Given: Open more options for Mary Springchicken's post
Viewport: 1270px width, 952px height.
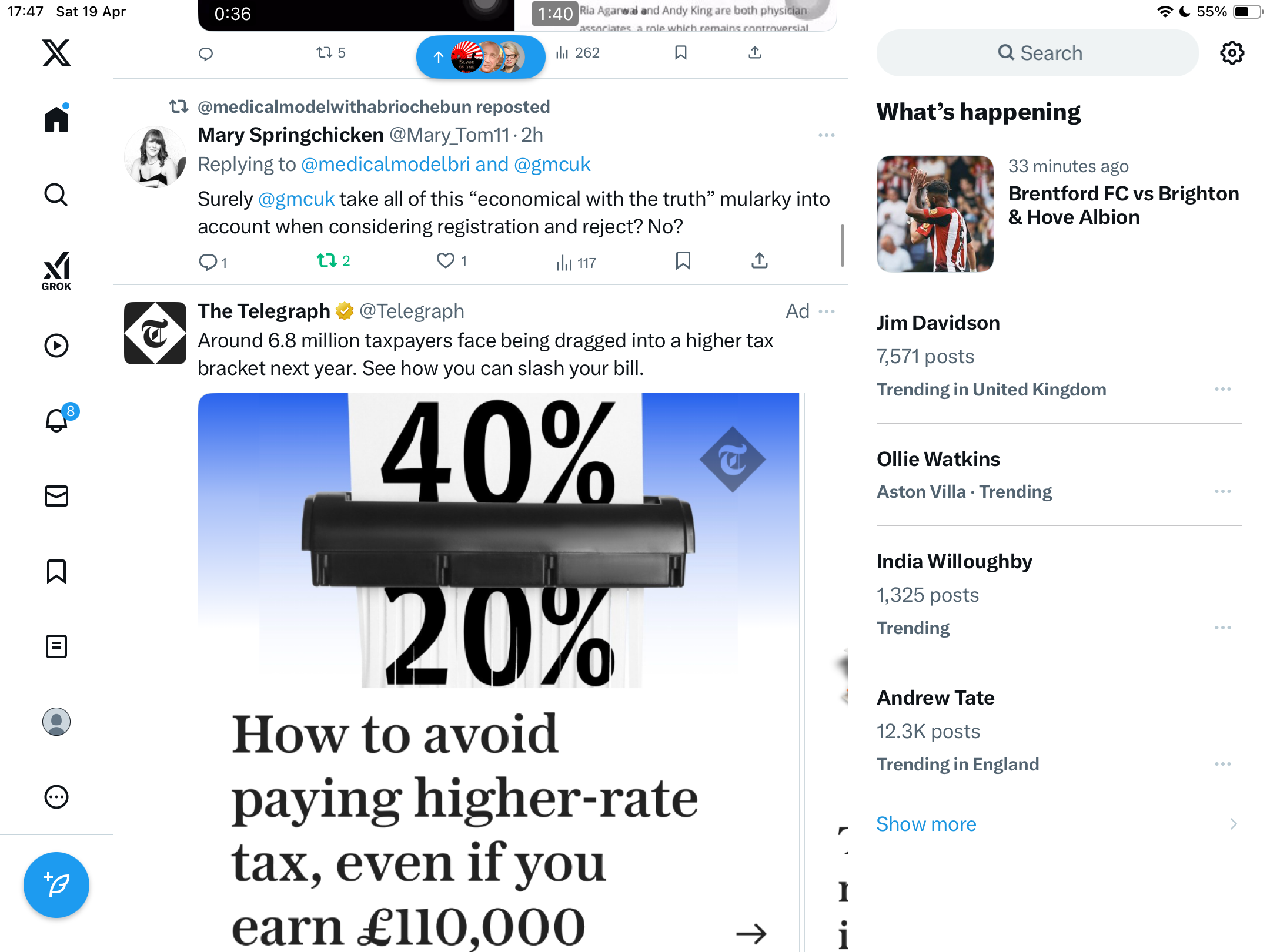Looking at the screenshot, I should 826,135.
